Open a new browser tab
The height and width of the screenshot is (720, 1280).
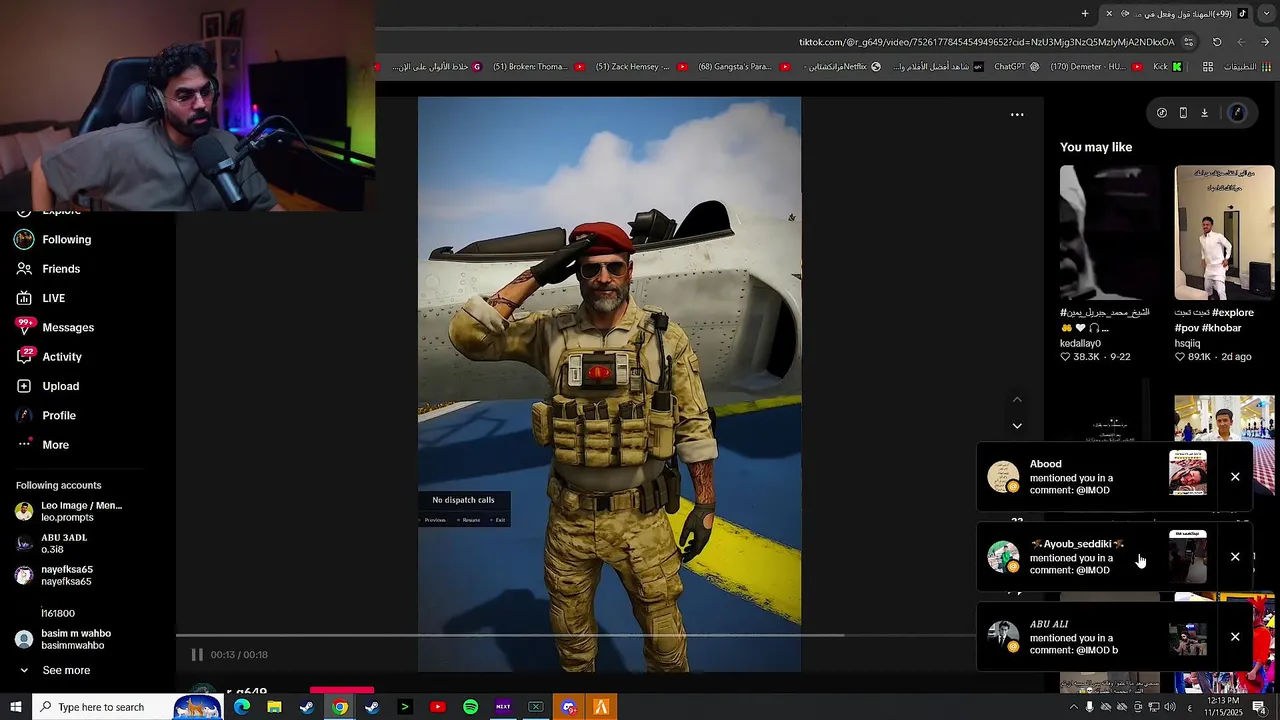1085,14
